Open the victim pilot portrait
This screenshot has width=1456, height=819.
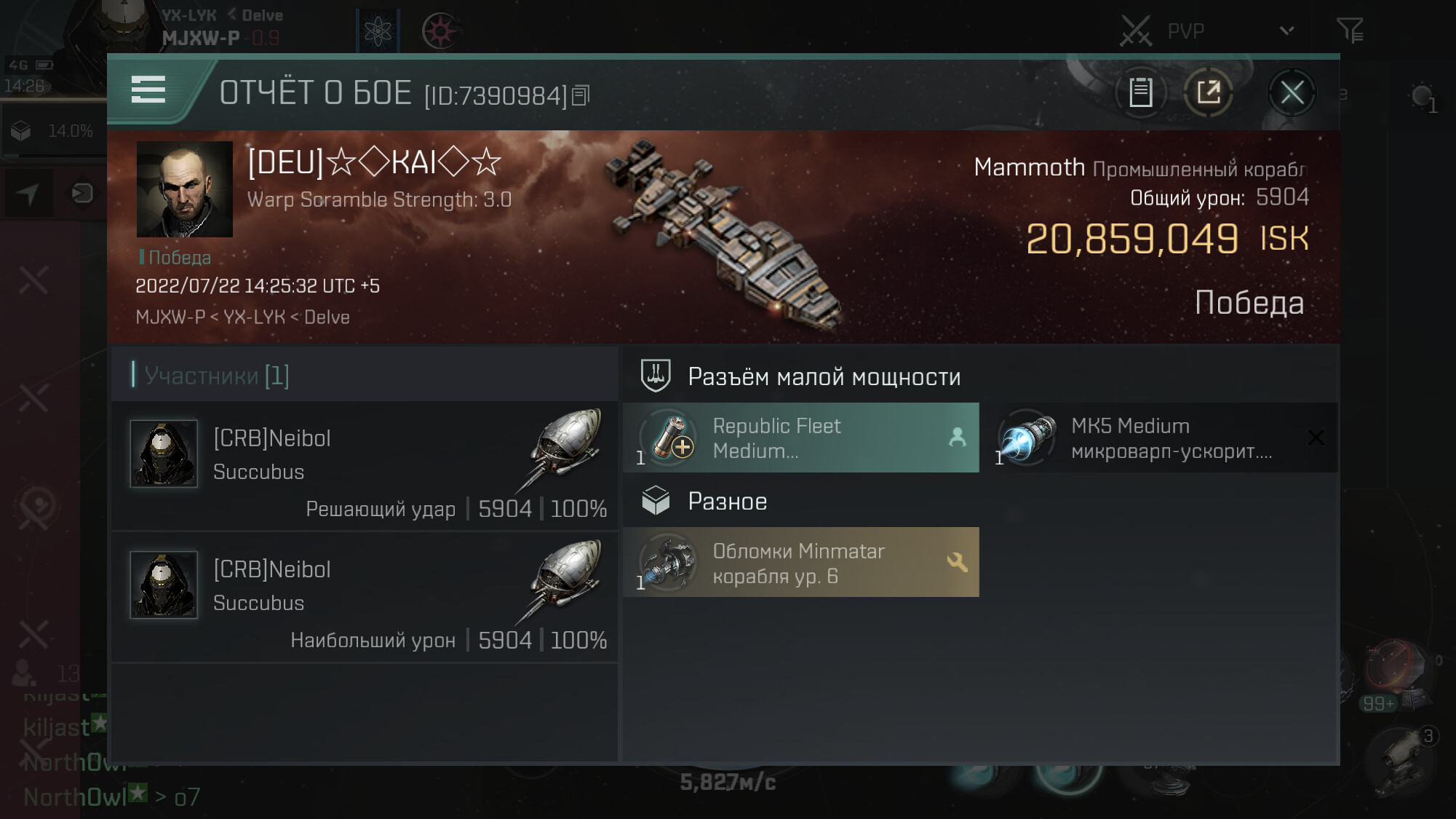tap(185, 189)
